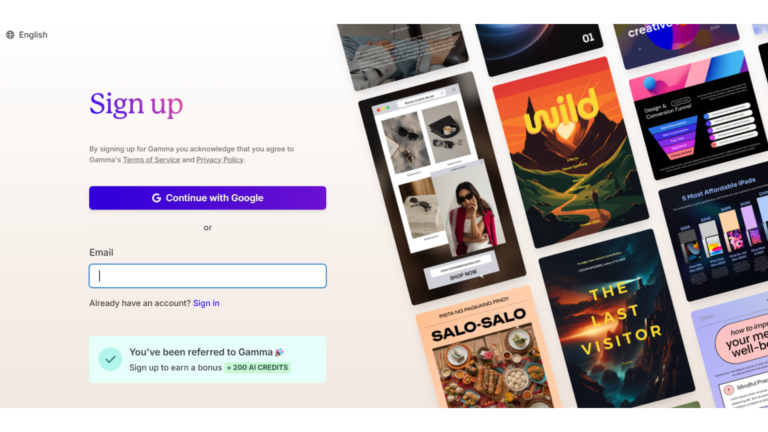Open the Privacy Policy link
The image size is (768, 432).
[x=220, y=160]
